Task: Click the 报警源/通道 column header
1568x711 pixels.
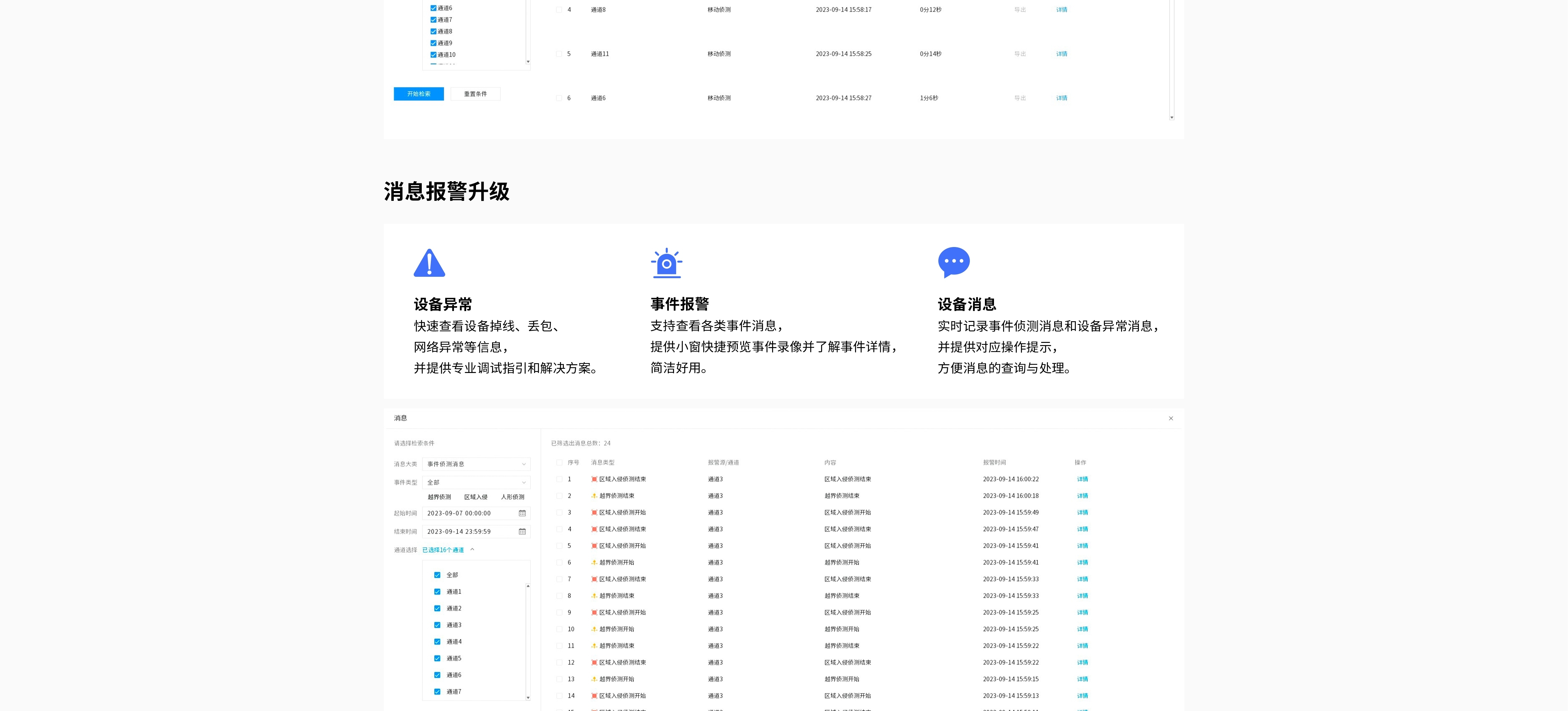Action: click(723, 463)
